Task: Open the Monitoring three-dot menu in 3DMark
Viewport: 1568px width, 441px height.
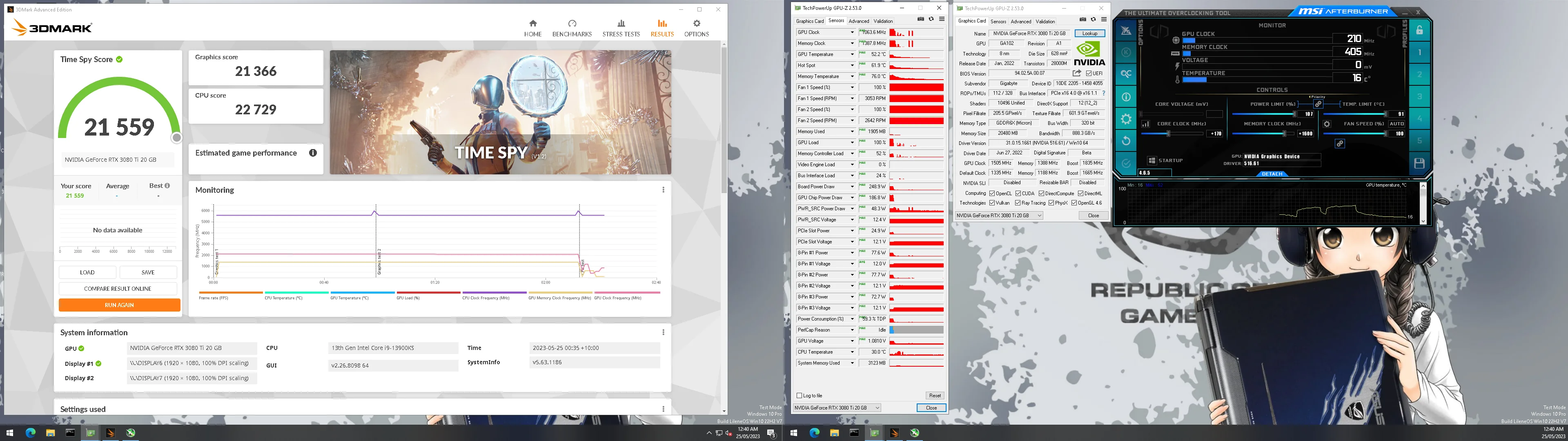Action: (663, 190)
